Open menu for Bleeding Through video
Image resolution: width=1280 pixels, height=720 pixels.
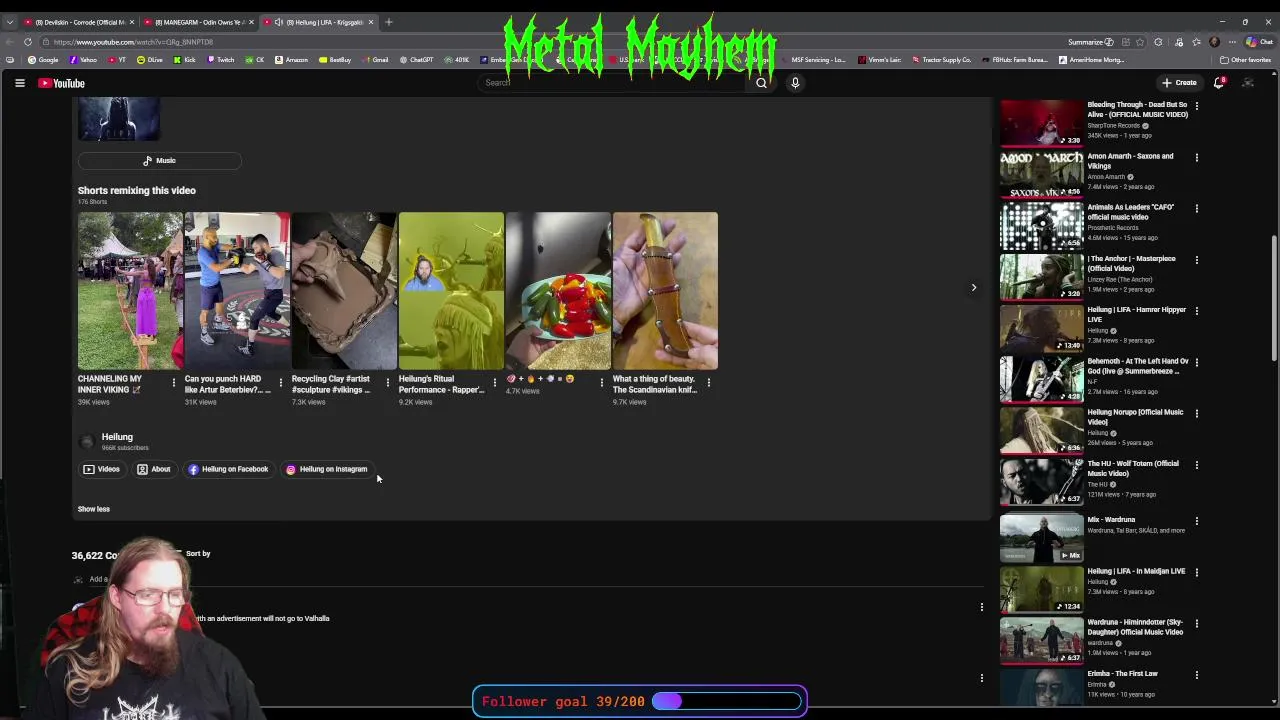1196,106
